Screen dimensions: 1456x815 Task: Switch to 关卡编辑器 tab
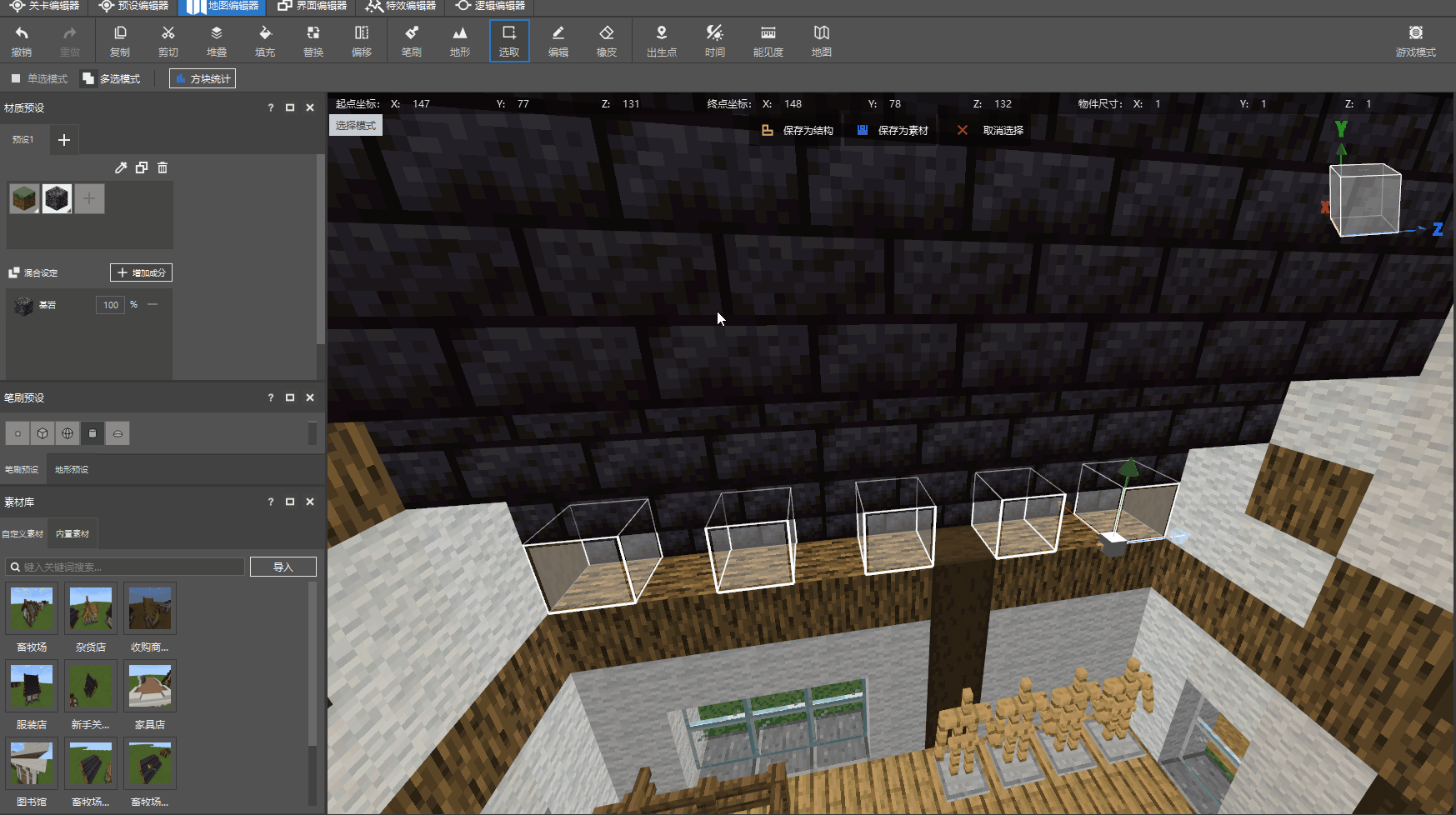(44, 6)
